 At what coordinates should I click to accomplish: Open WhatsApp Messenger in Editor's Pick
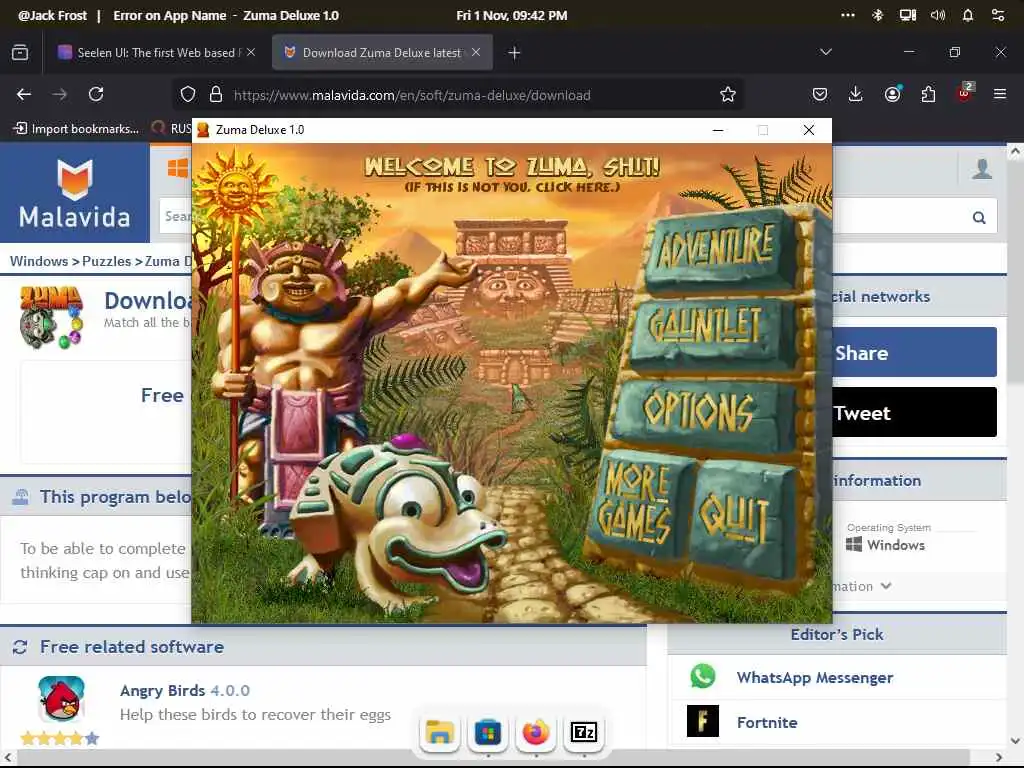point(814,678)
